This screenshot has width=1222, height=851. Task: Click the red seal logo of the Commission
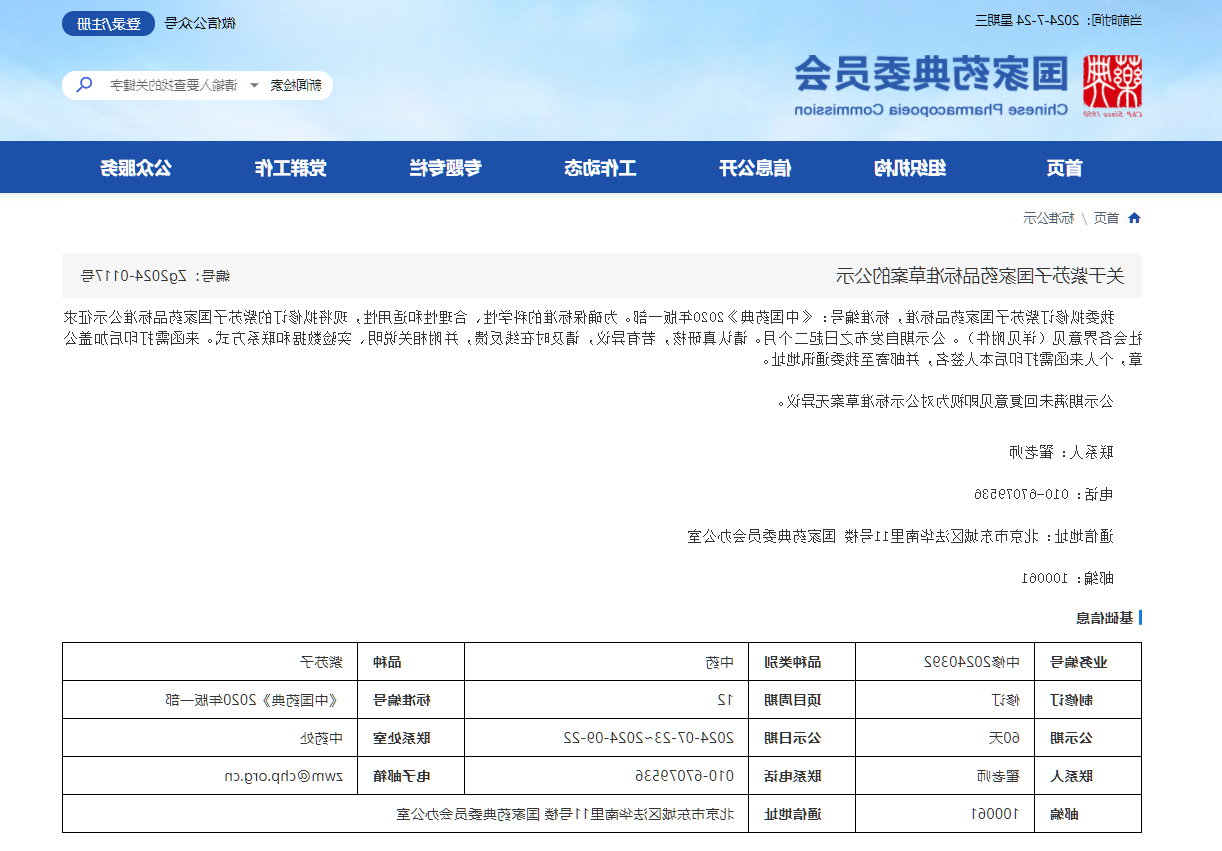[x=1112, y=85]
